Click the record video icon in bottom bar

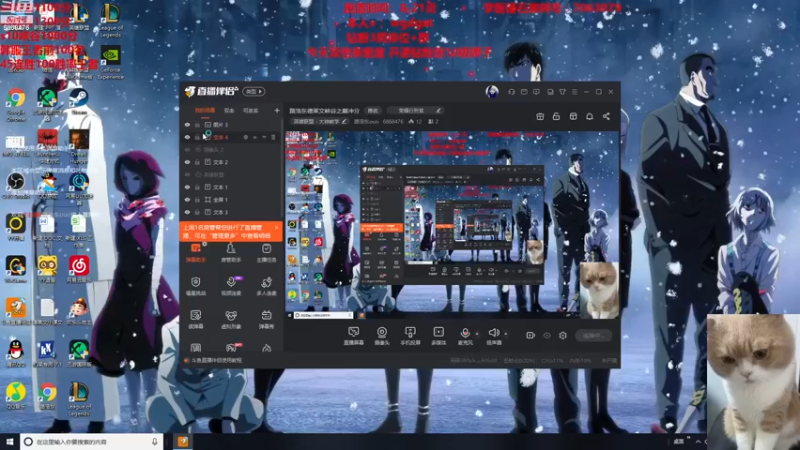[x=531, y=335]
